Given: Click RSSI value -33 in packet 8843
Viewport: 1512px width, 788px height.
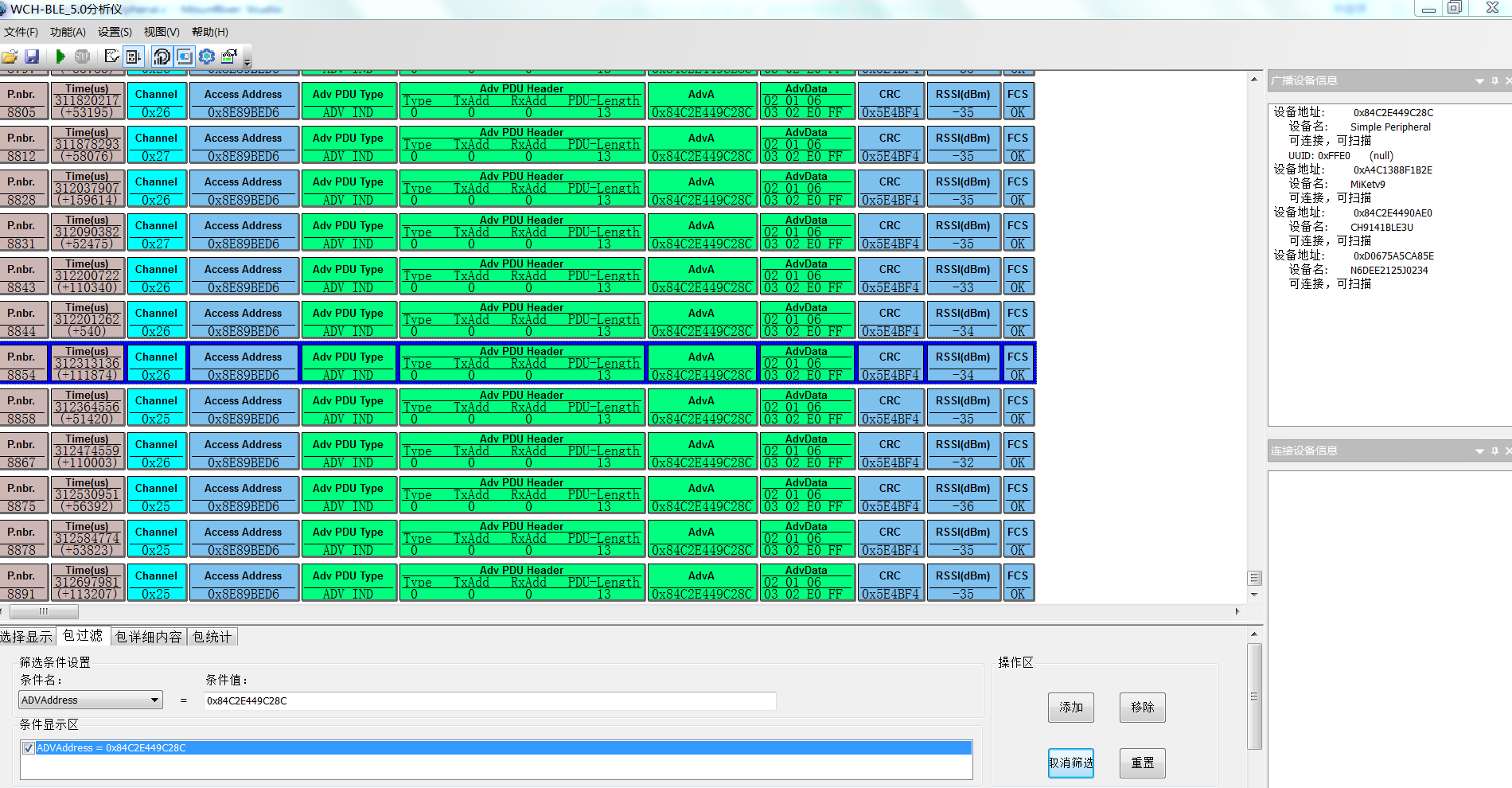Looking at the screenshot, I should 964,288.
